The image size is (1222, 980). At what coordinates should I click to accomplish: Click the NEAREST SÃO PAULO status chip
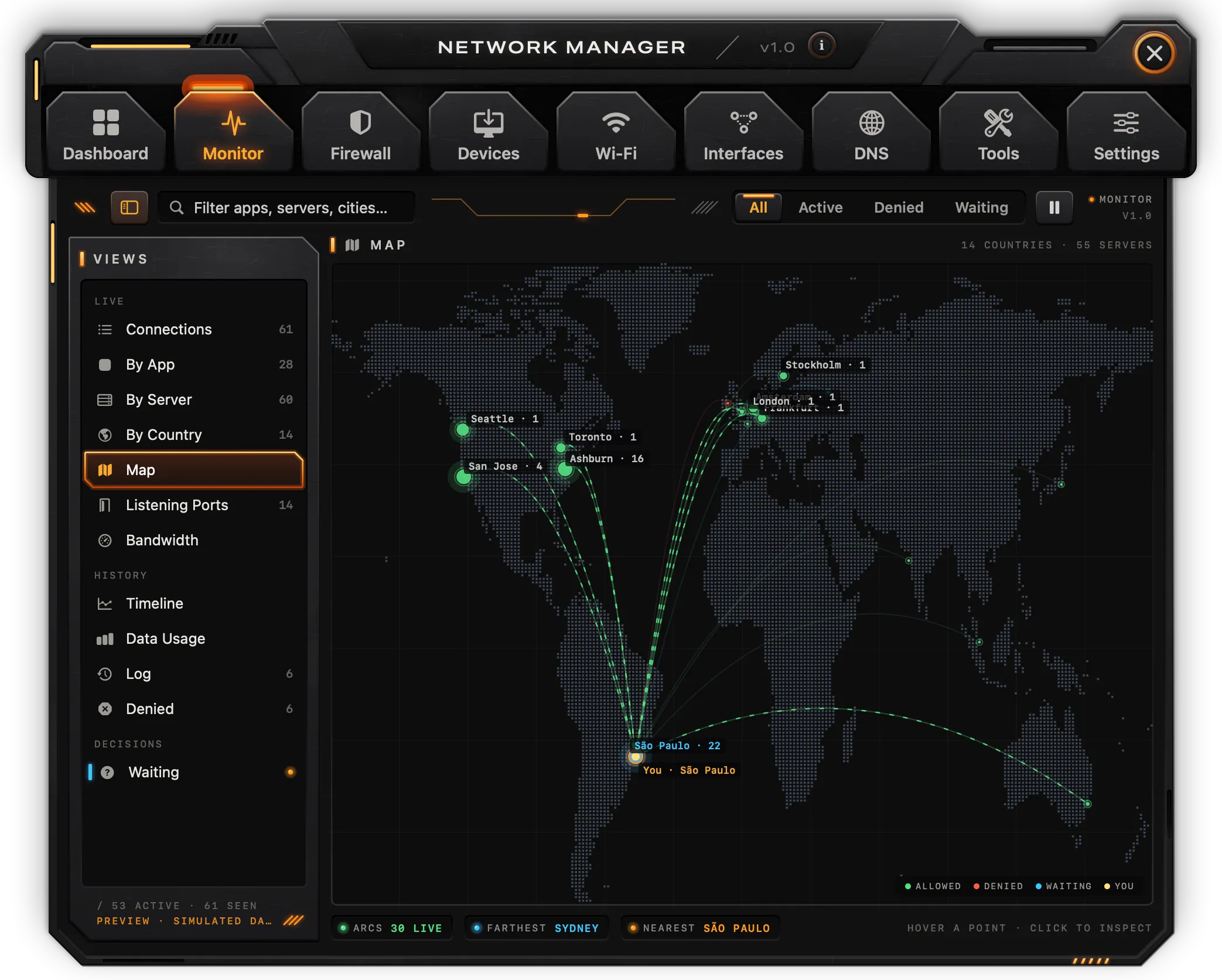pos(700,928)
